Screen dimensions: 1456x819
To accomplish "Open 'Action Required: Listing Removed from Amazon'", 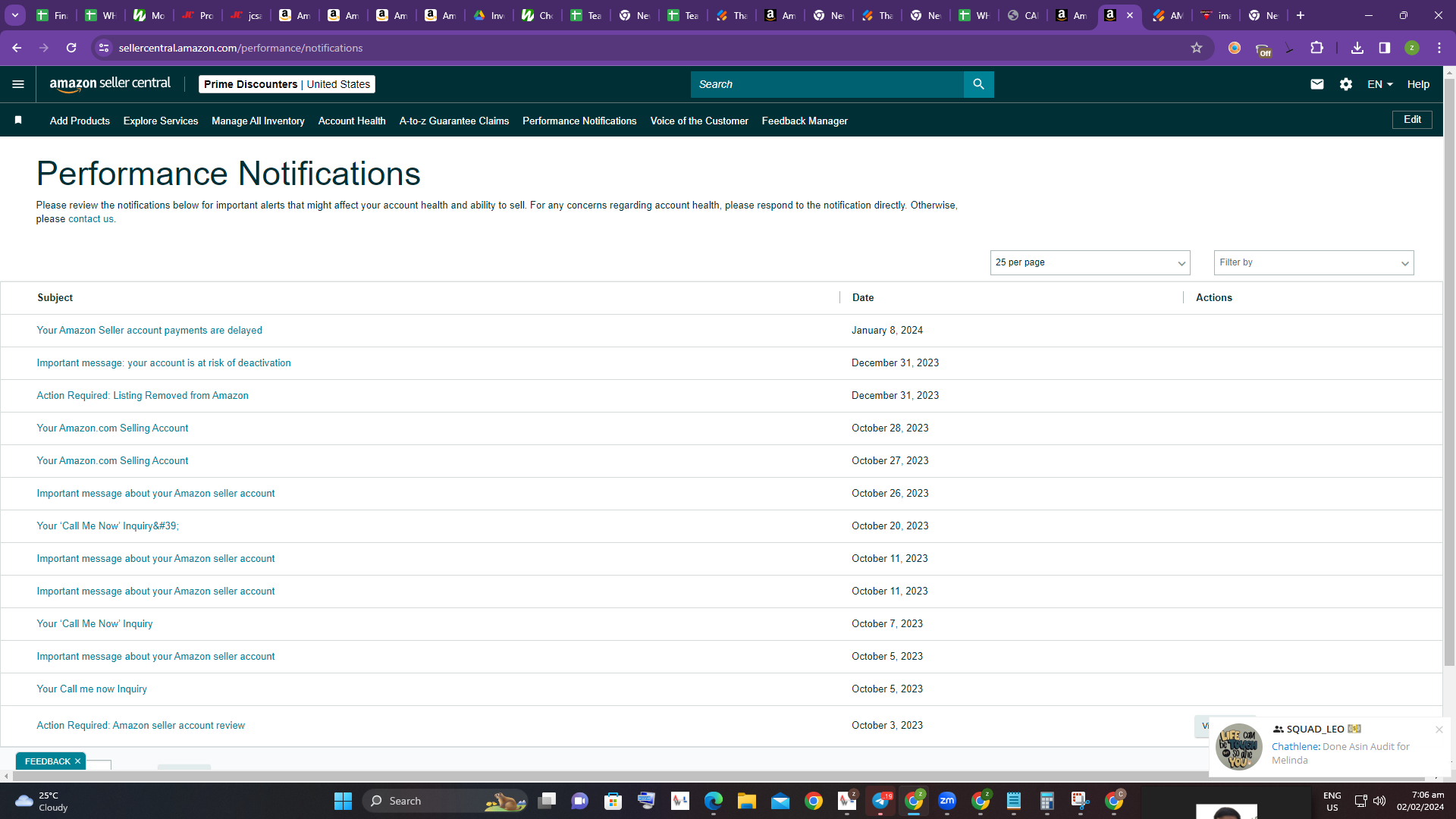I will coord(143,396).
